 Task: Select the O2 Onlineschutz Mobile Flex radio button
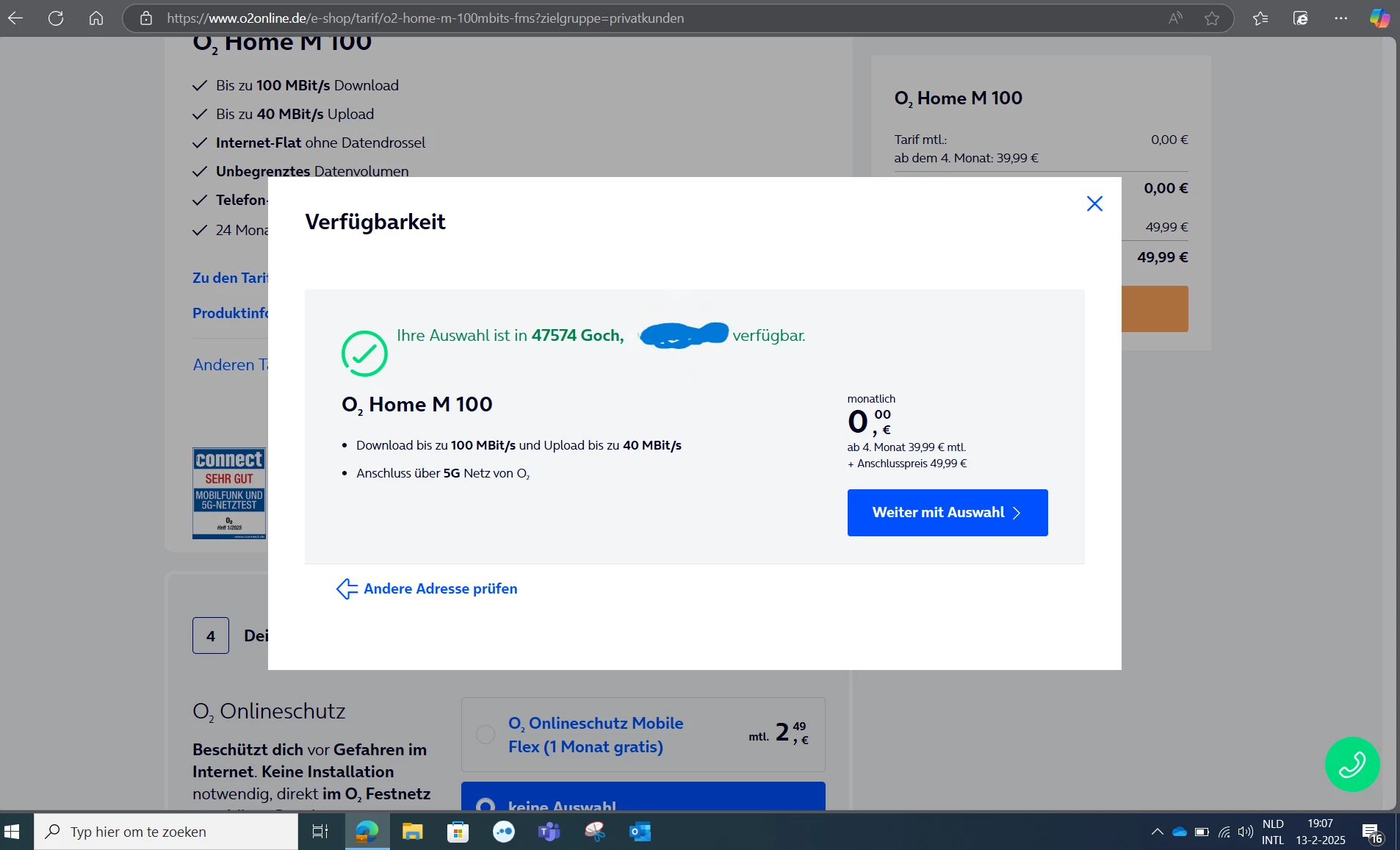486,735
